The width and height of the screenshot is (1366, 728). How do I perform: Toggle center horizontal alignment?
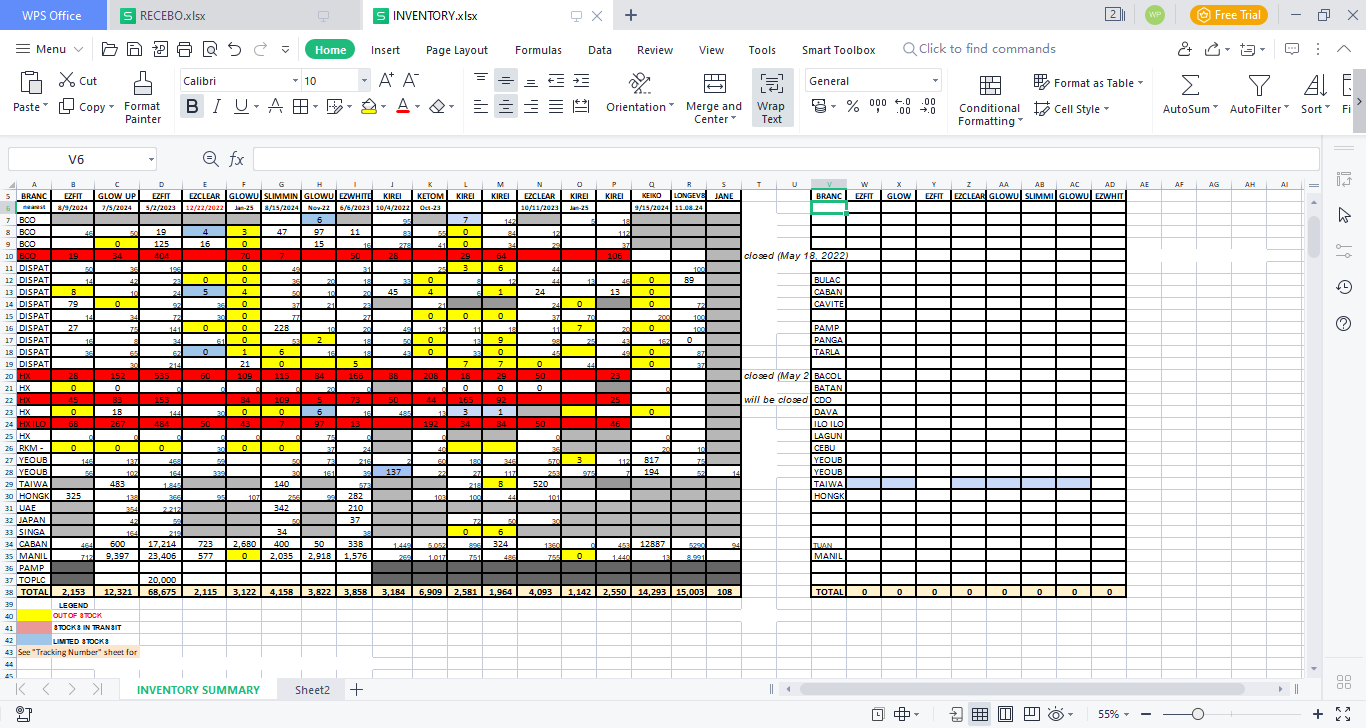tap(507, 107)
